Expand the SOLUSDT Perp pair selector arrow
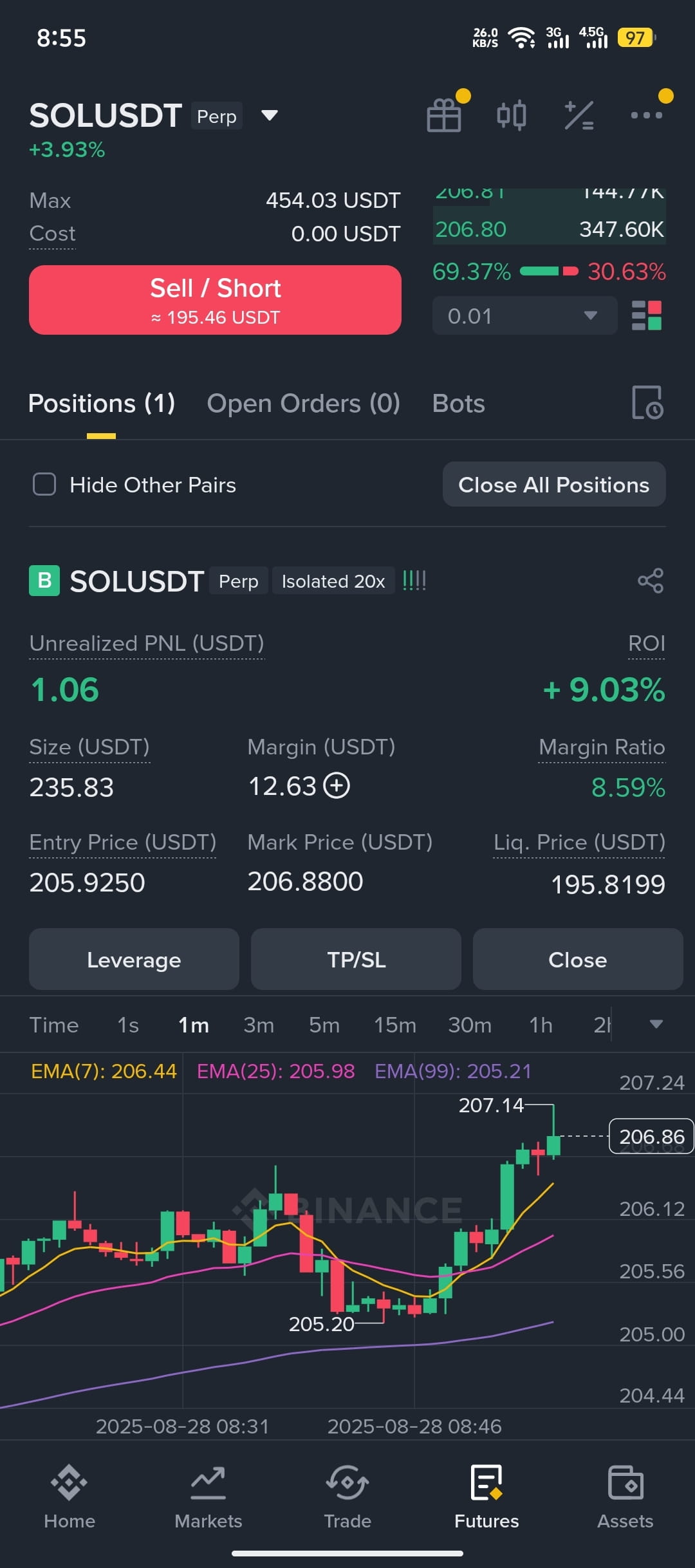 tap(270, 116)
